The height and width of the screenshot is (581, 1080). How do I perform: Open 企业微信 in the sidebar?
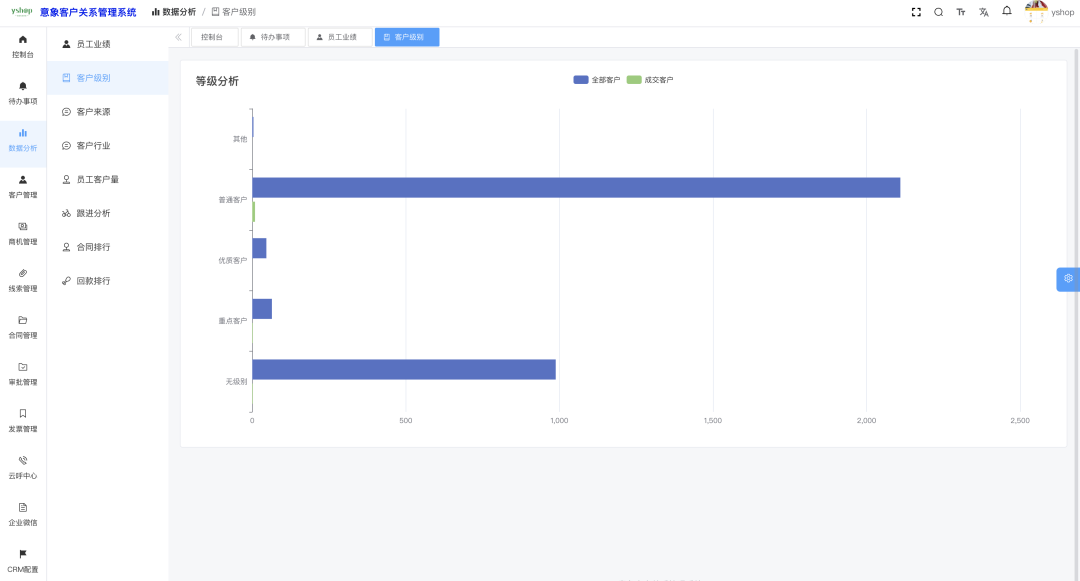point(22,514)
